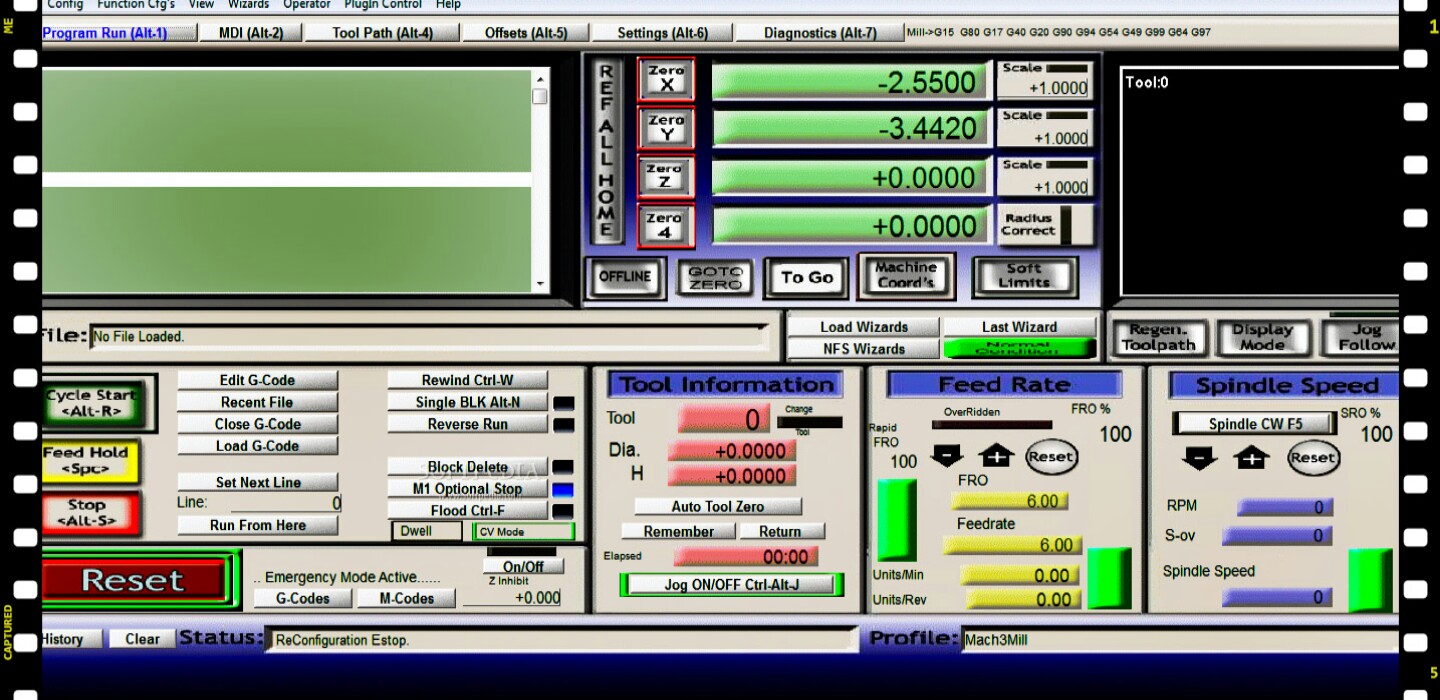Zero the 4th axis DRO
The image size is (1440, 700).
point(665,226)
